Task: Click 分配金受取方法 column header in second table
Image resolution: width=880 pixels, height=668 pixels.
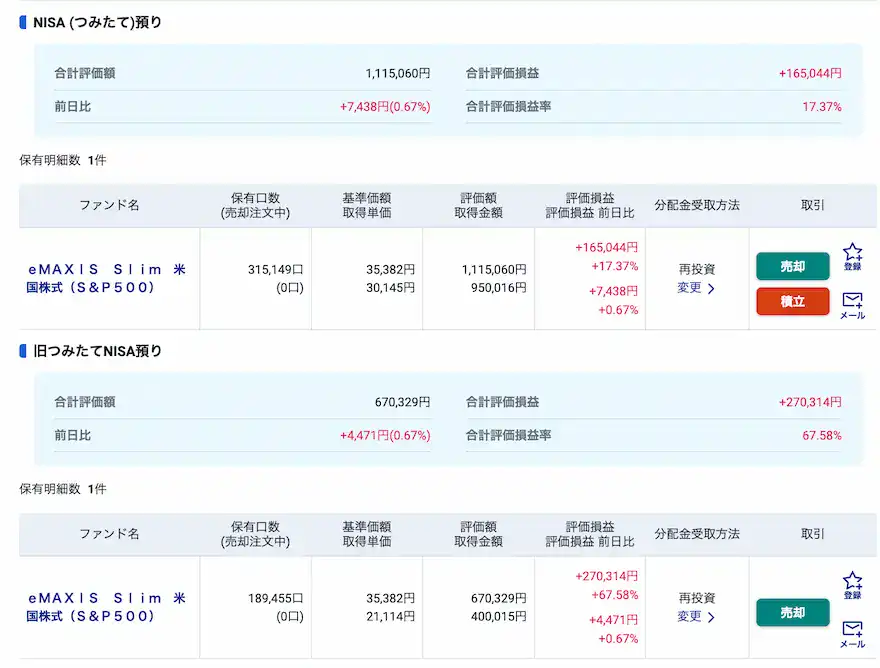Action: (697, 534)
